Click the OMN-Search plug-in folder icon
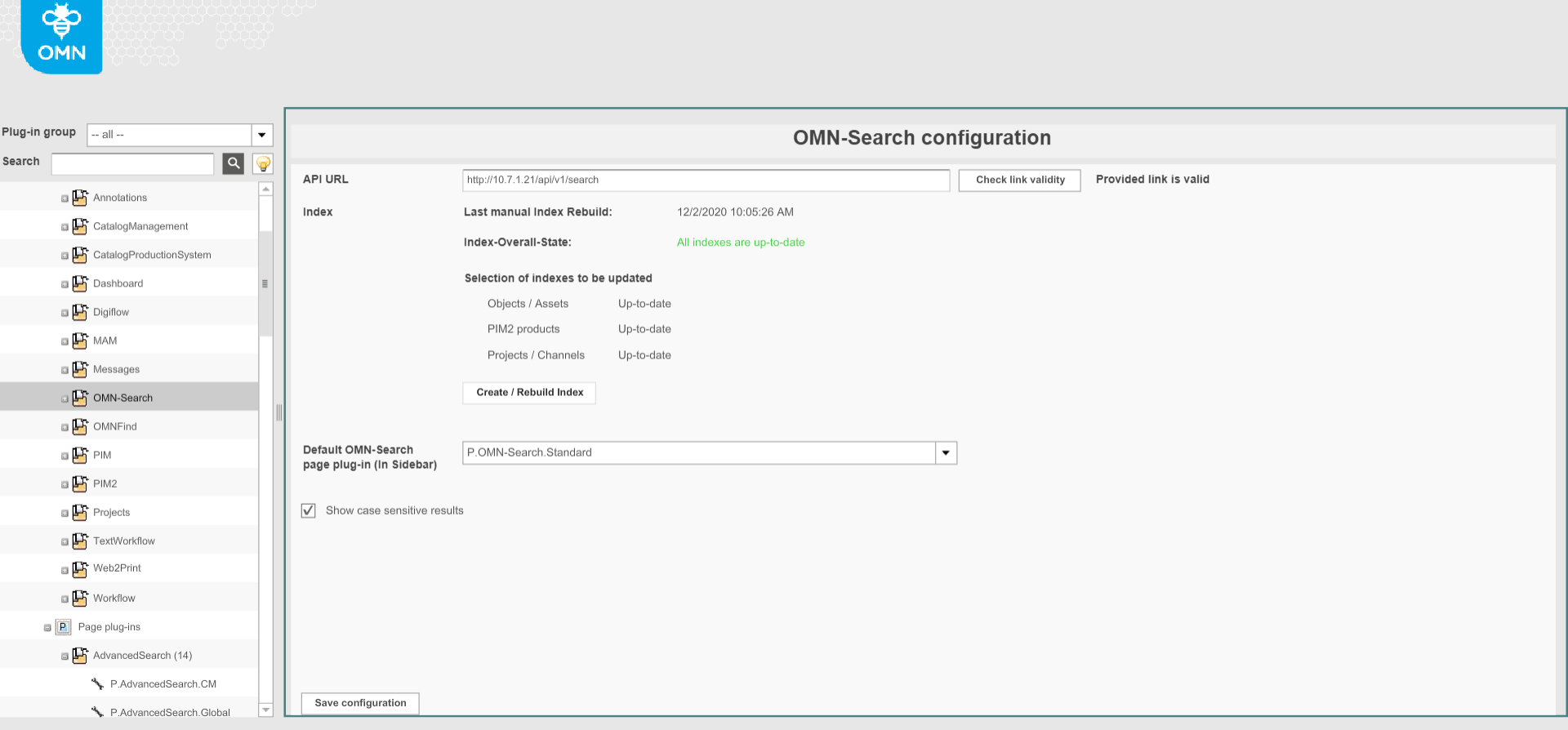Viewport: 1568px width, 730px height. click(80, 398)
